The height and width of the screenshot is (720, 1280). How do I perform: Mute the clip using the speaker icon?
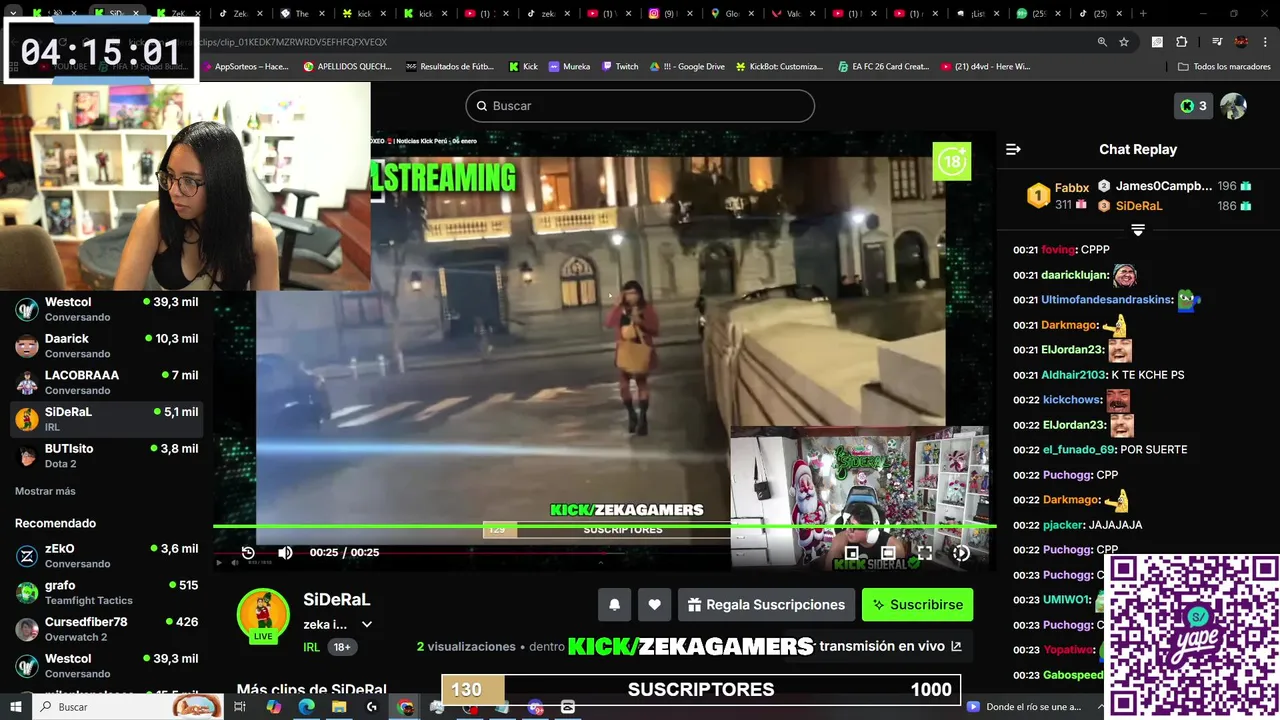[x=285, y=552]
